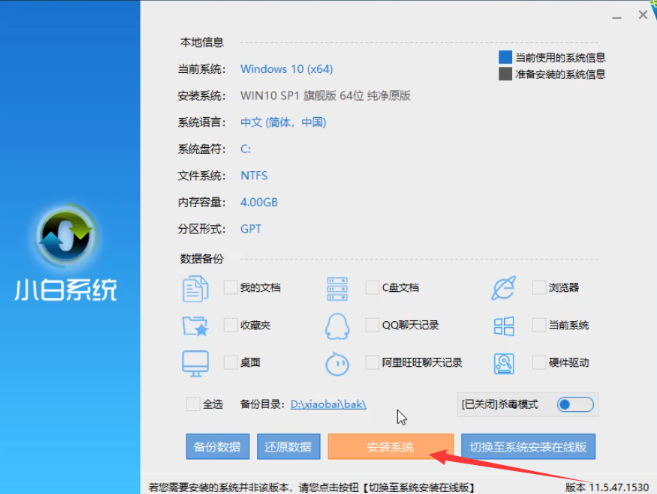Click the My Documents (我的文档) backup icon

pos(194,288)
